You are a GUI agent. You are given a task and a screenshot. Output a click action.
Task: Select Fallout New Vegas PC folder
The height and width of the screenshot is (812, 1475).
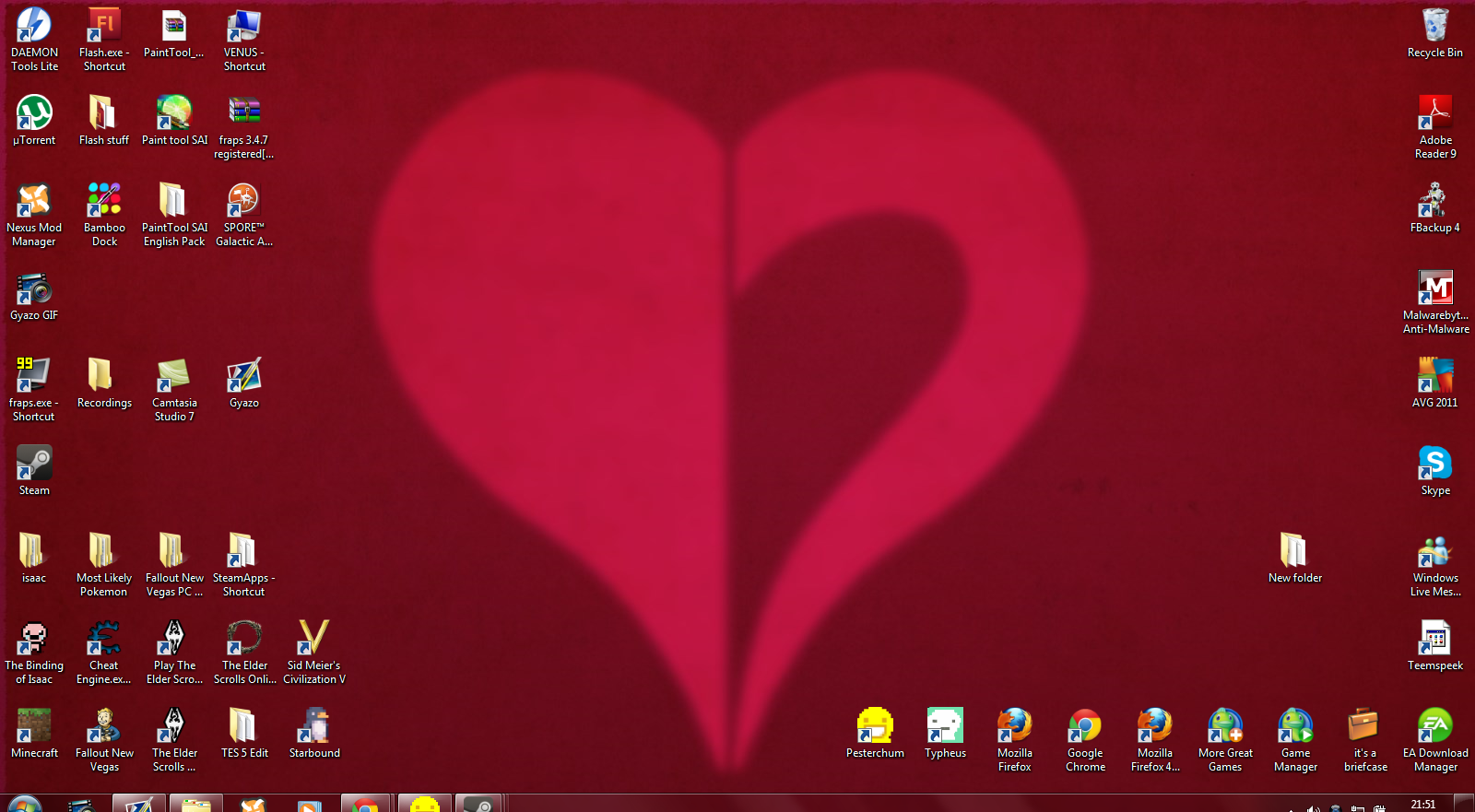click(174, 565)
